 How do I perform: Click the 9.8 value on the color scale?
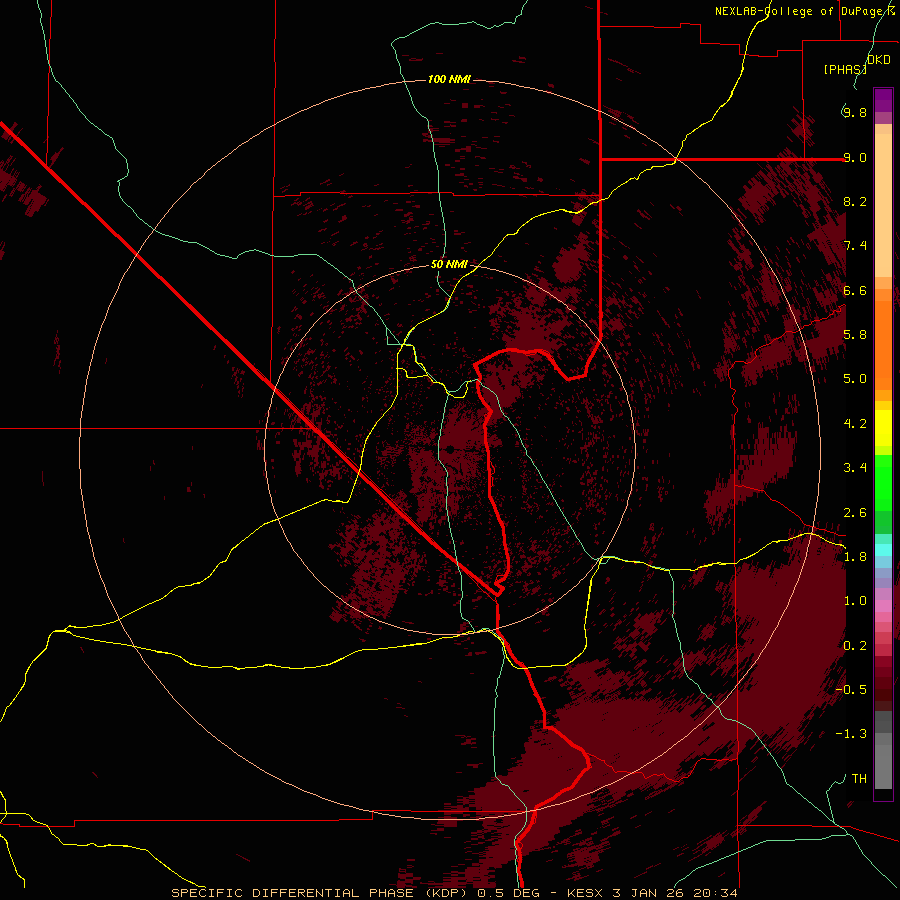[854, 112]
